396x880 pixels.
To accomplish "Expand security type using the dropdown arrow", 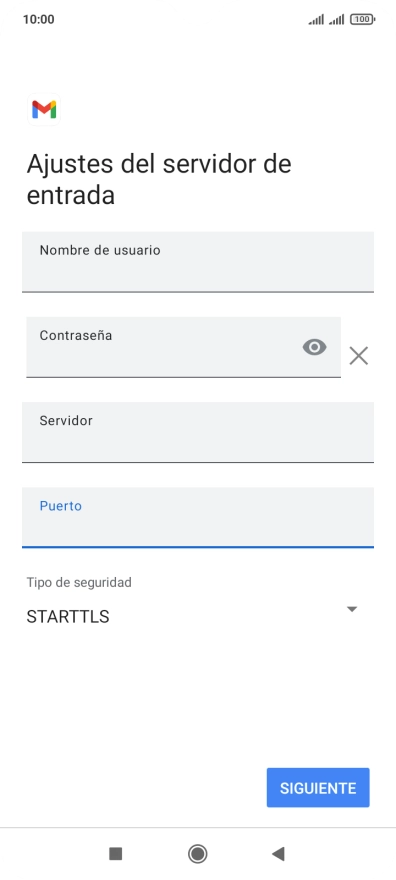I will 352,609.
